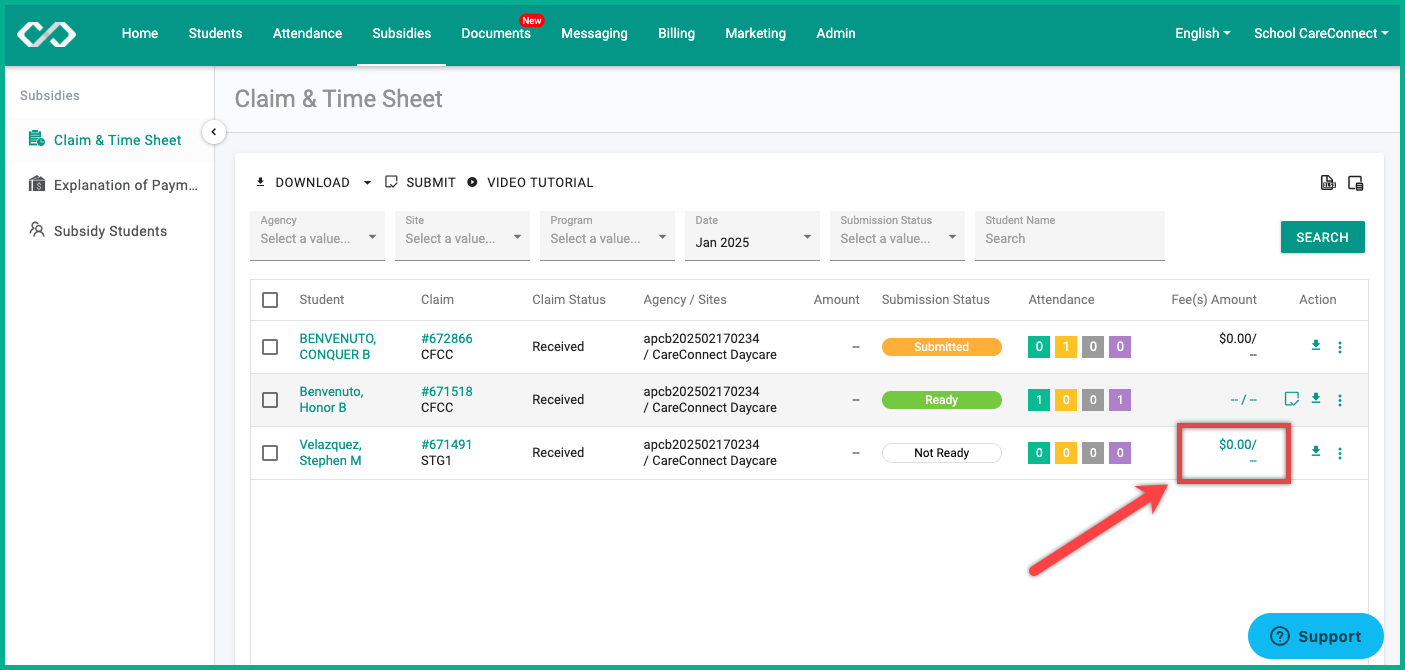Click download icon in Honor B row

(1316, 399)
